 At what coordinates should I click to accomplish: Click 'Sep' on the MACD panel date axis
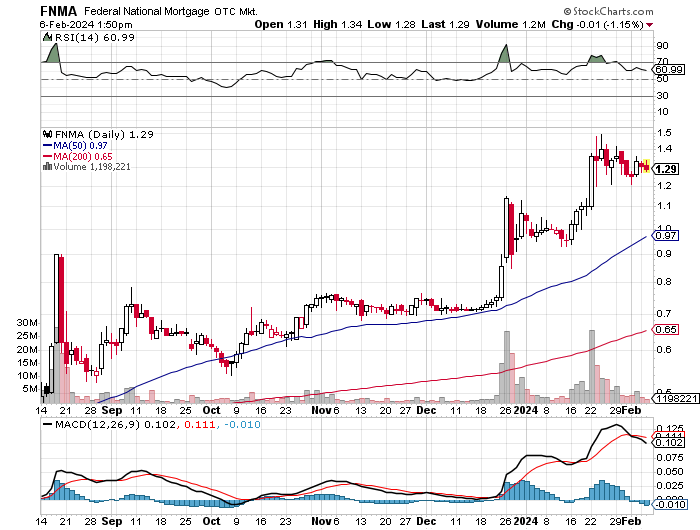tap(112, 521)
